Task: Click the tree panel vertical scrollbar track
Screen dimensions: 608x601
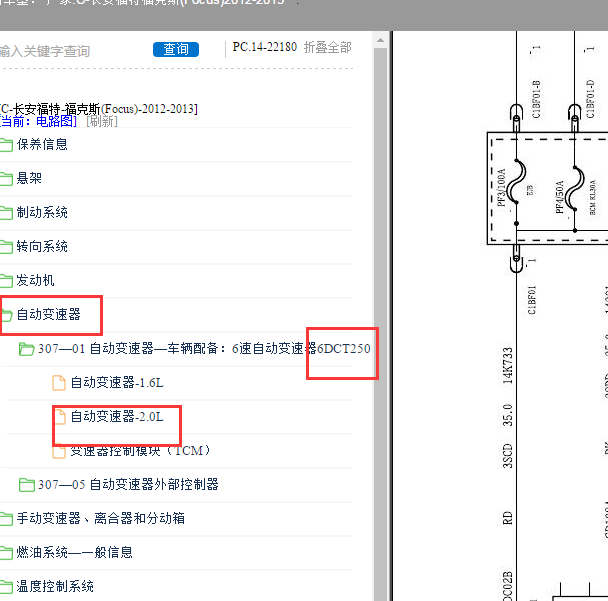Action: coord(380,324)
